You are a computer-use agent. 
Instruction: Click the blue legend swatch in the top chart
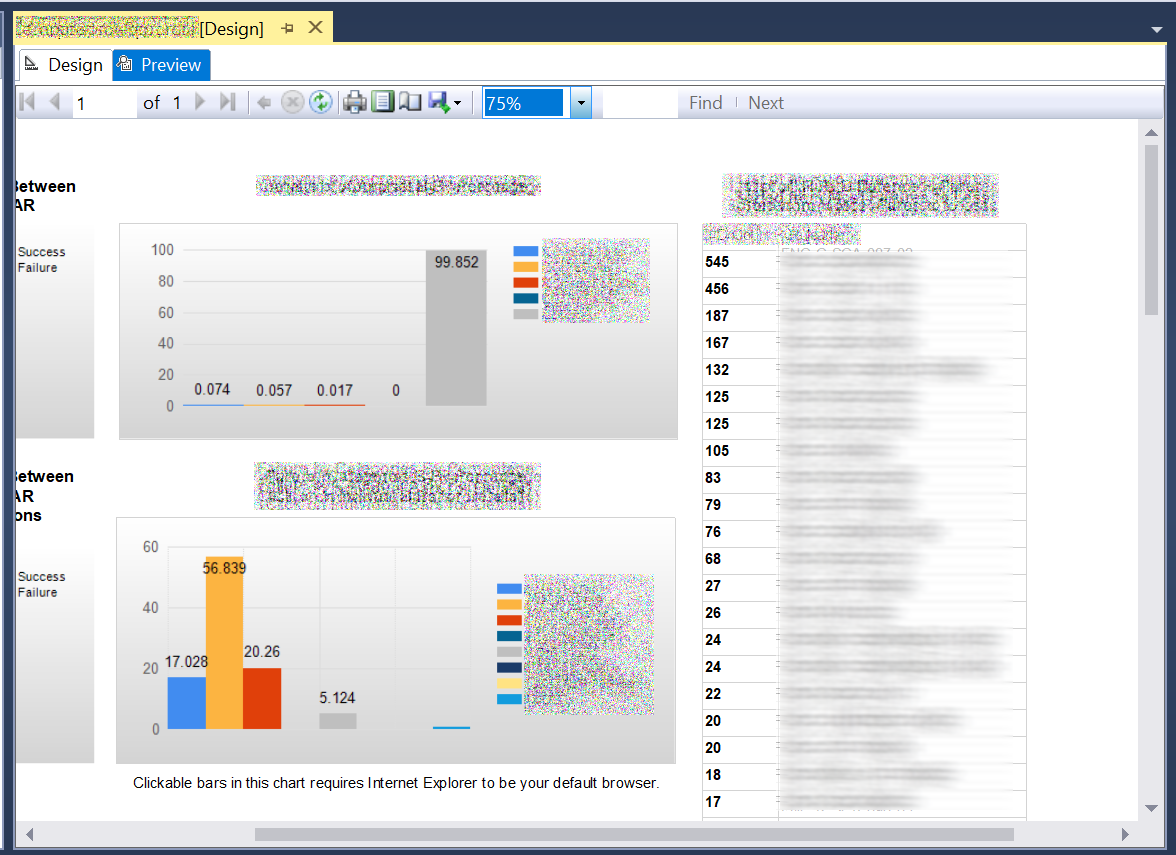(x=526, y=251)
